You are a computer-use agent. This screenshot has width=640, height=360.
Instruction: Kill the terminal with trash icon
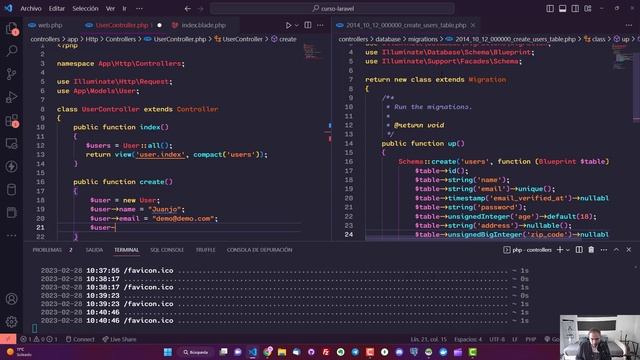[591, 250]
